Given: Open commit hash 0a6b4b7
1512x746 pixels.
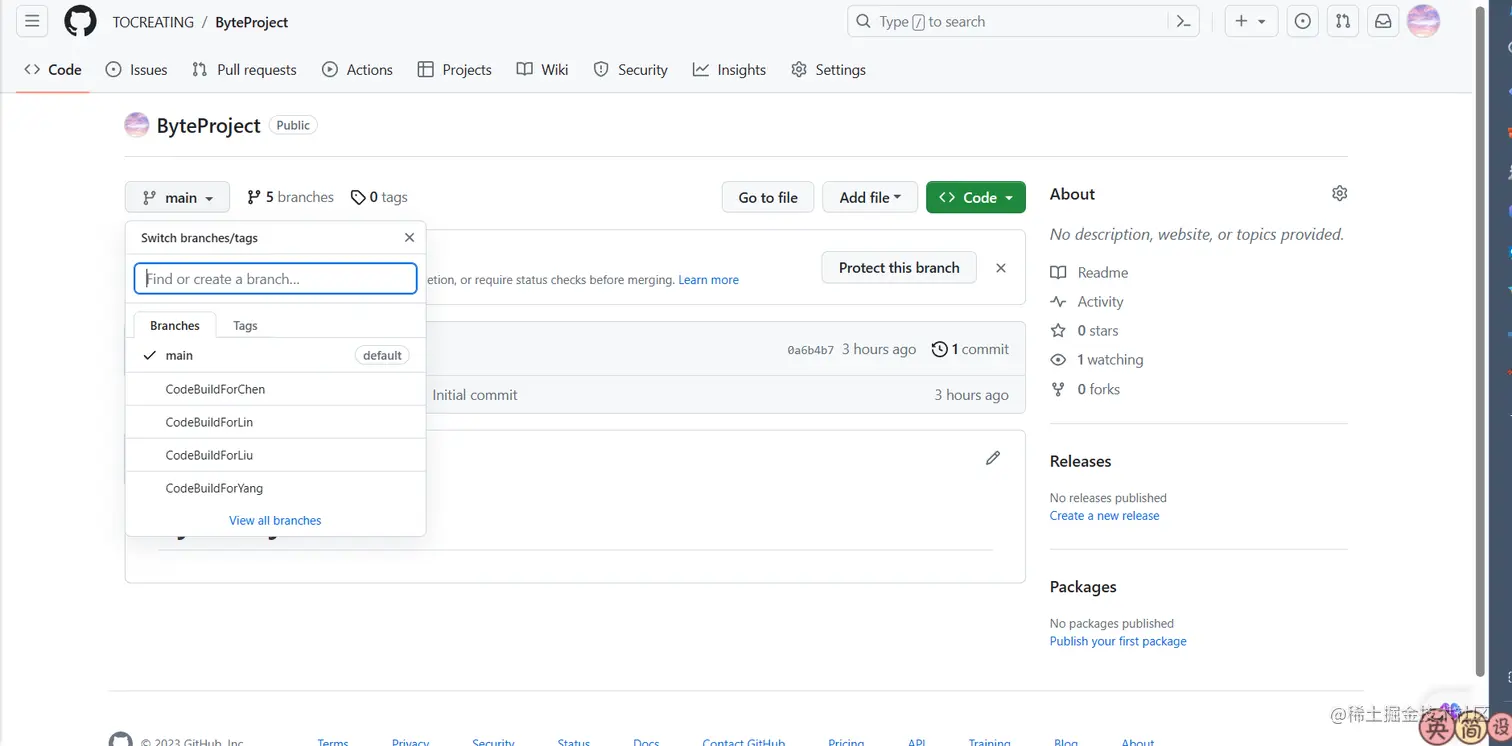Looking at the screenshot, I should click(x=810, y=350).
